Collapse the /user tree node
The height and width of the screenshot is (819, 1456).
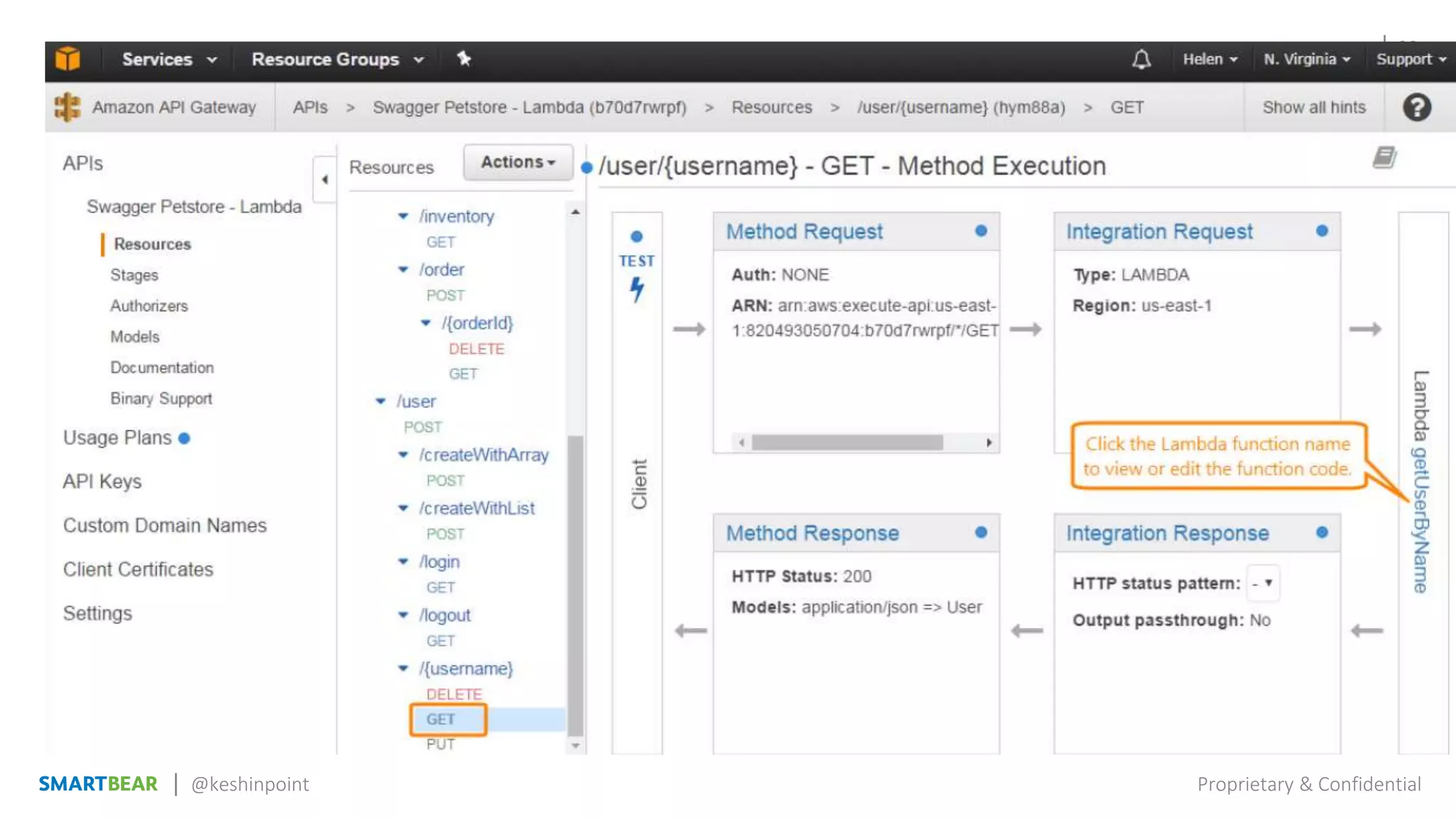380,402
